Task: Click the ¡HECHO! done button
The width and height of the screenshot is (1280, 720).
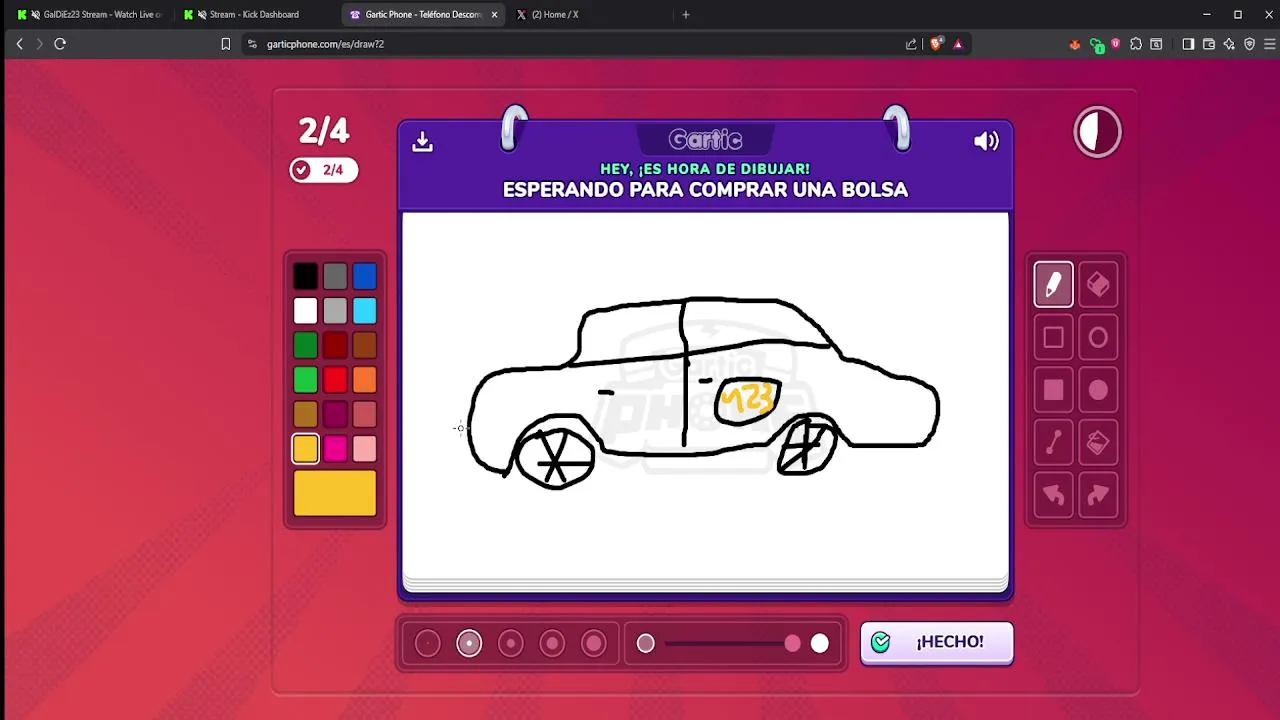Action: tap(937, 642)
